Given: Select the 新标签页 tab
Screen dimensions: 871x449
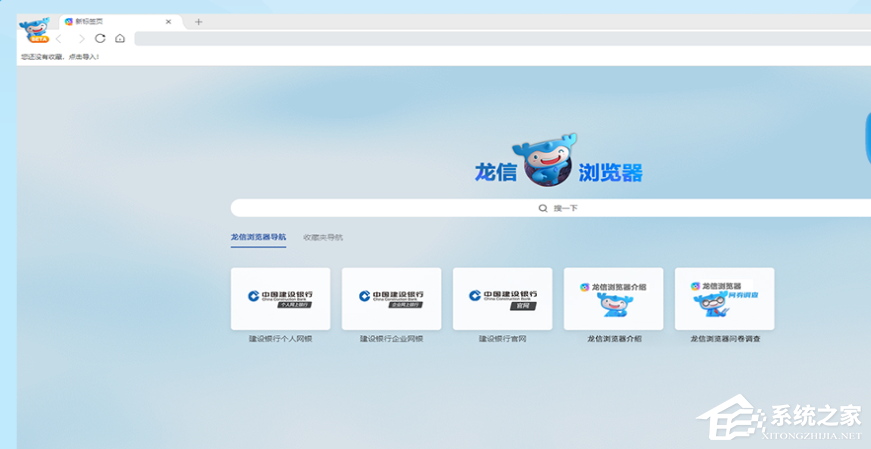Looking at the screenshot, I should (122, 22).
